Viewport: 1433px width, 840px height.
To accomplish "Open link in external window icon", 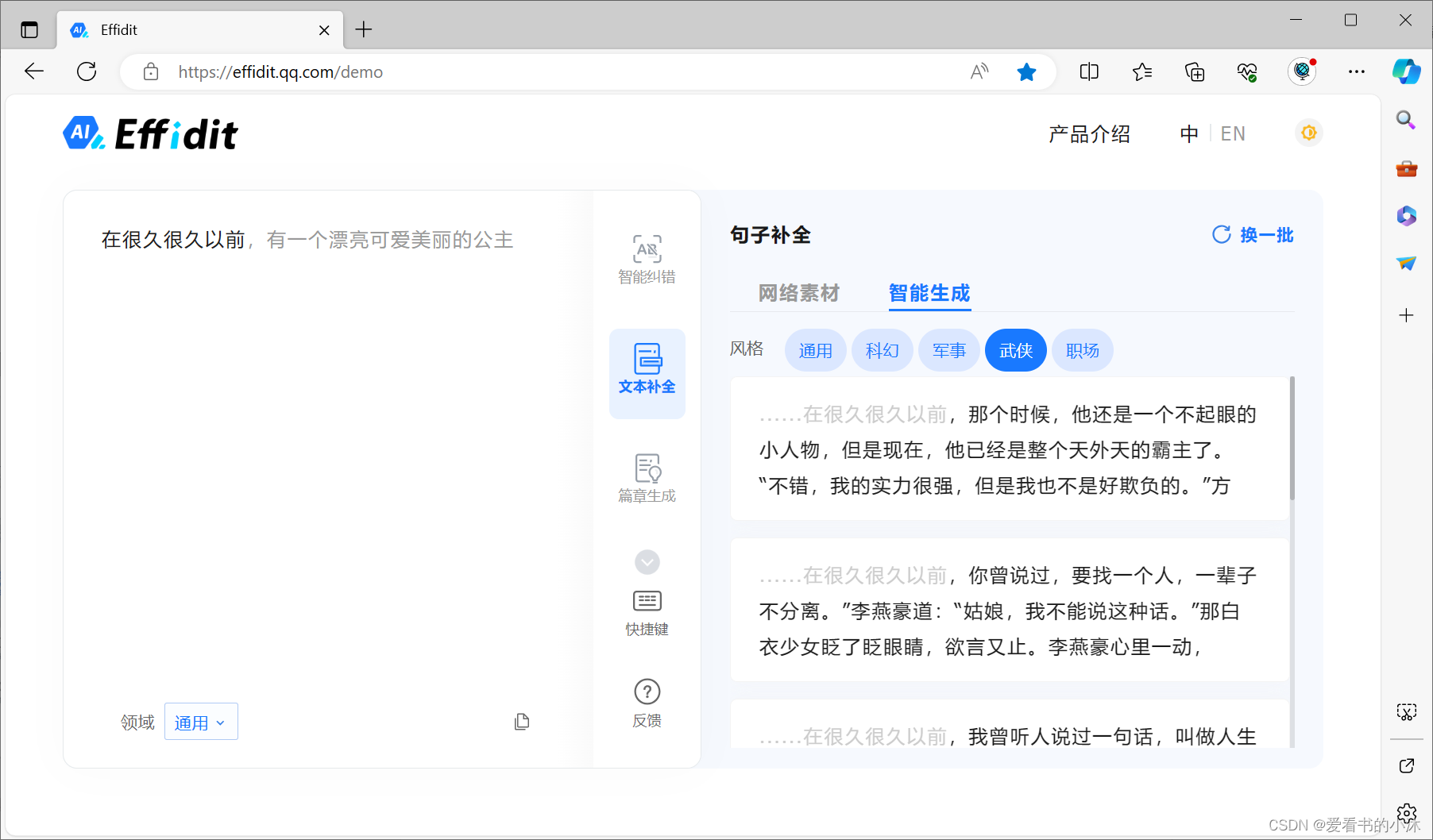I will (1406, 765).
